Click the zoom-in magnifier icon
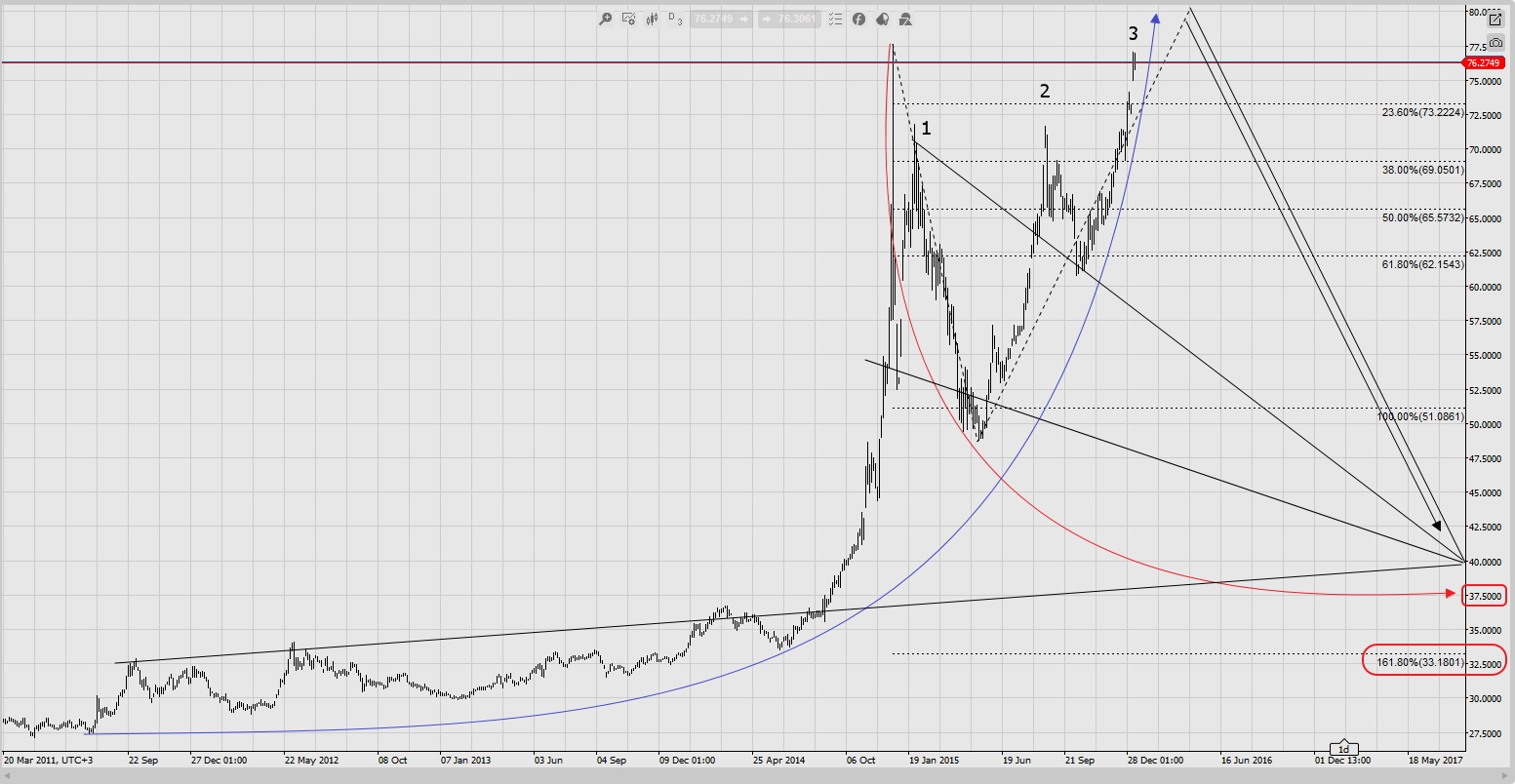1515x784 pixels. pos(606,19)
